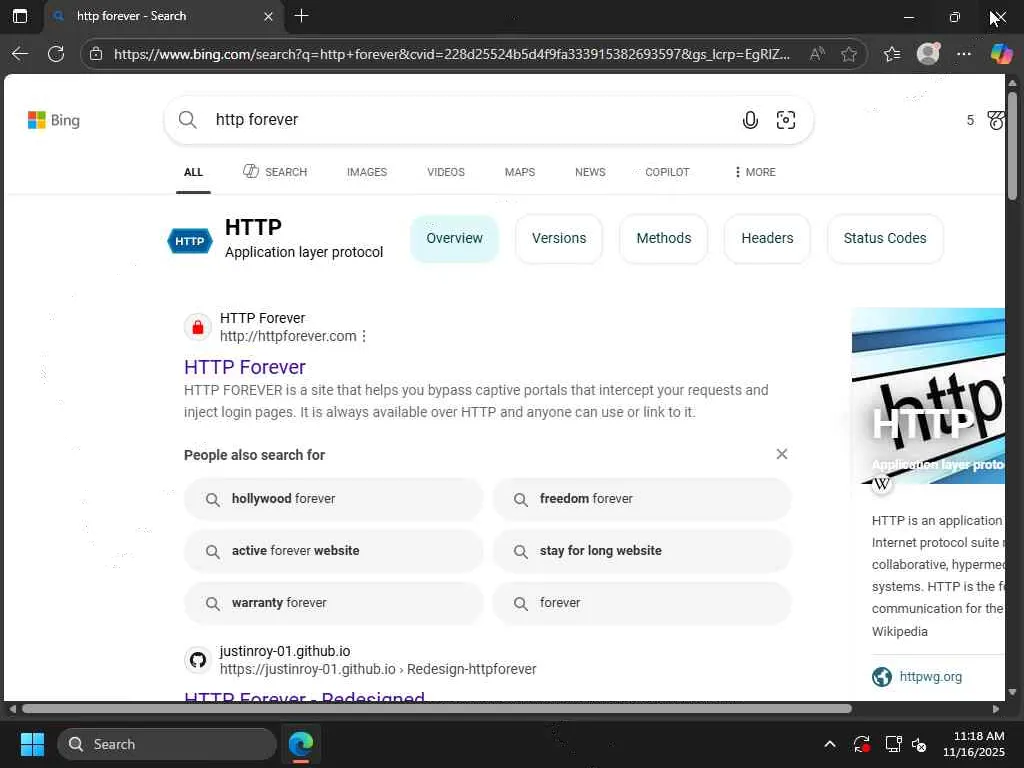
Task: Click the magnifier icon in search box
Action: [x=187, y=120]
